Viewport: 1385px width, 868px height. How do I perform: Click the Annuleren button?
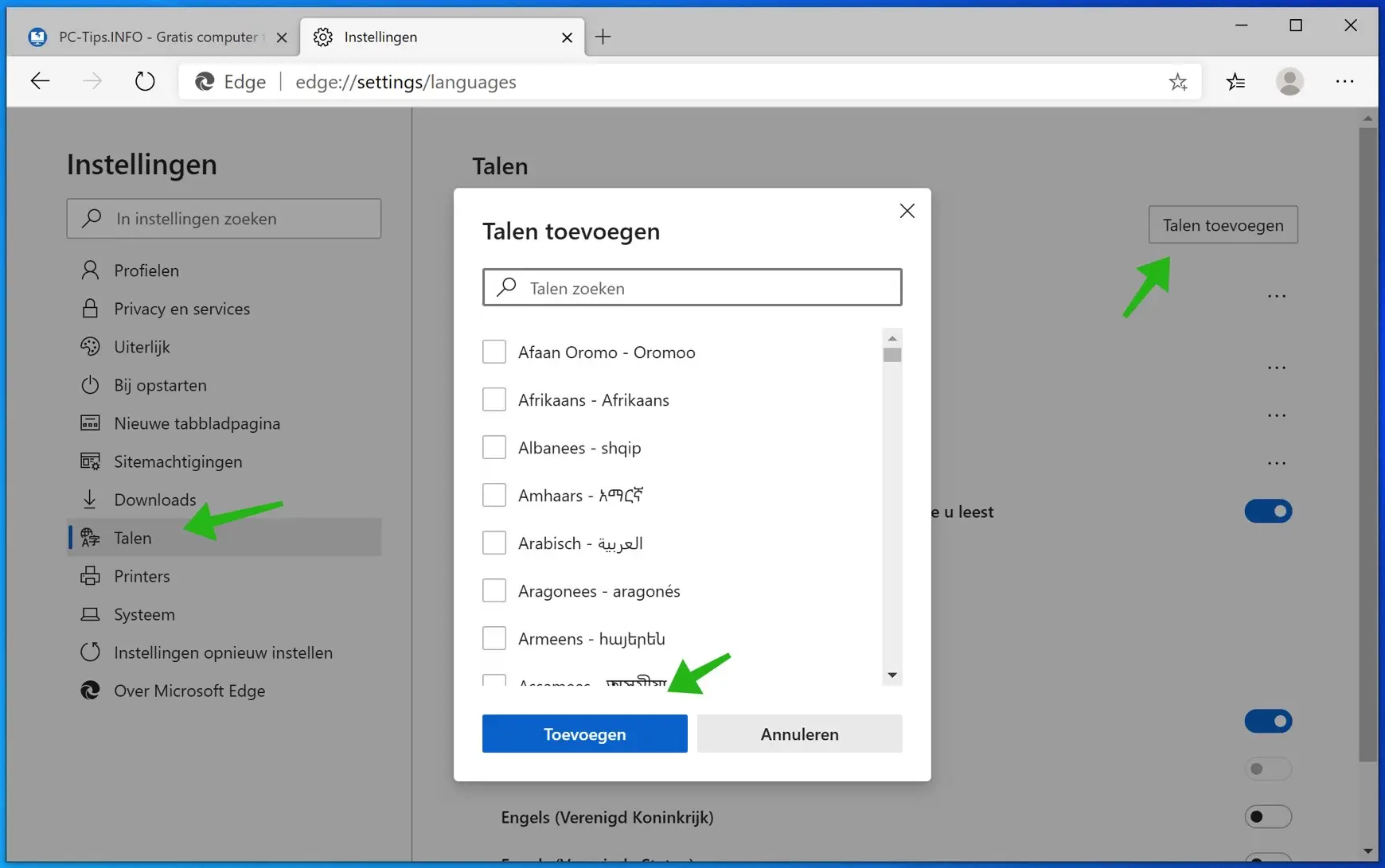[800, 734]
